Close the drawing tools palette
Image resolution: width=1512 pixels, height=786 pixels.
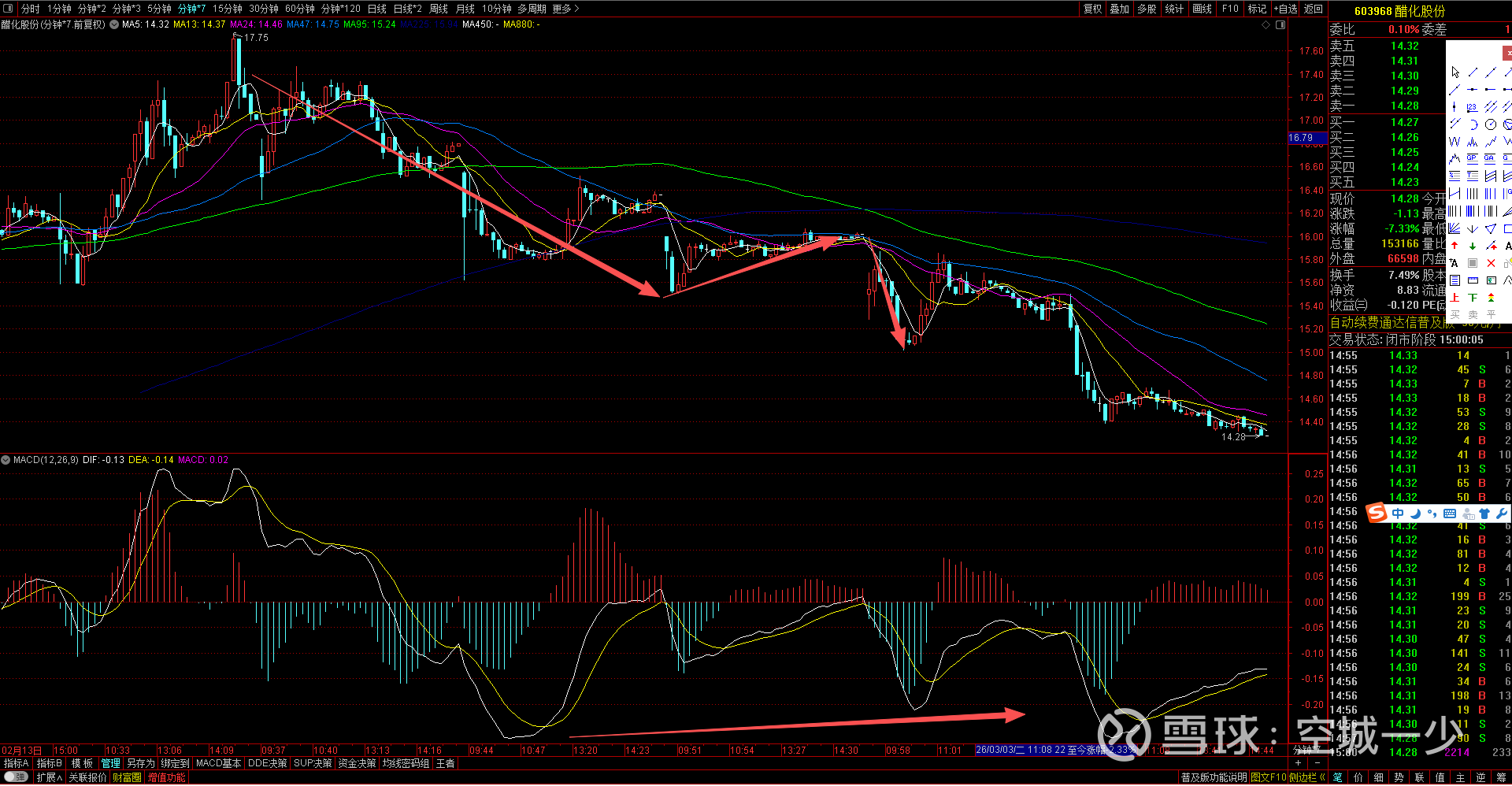point(1507,53)
